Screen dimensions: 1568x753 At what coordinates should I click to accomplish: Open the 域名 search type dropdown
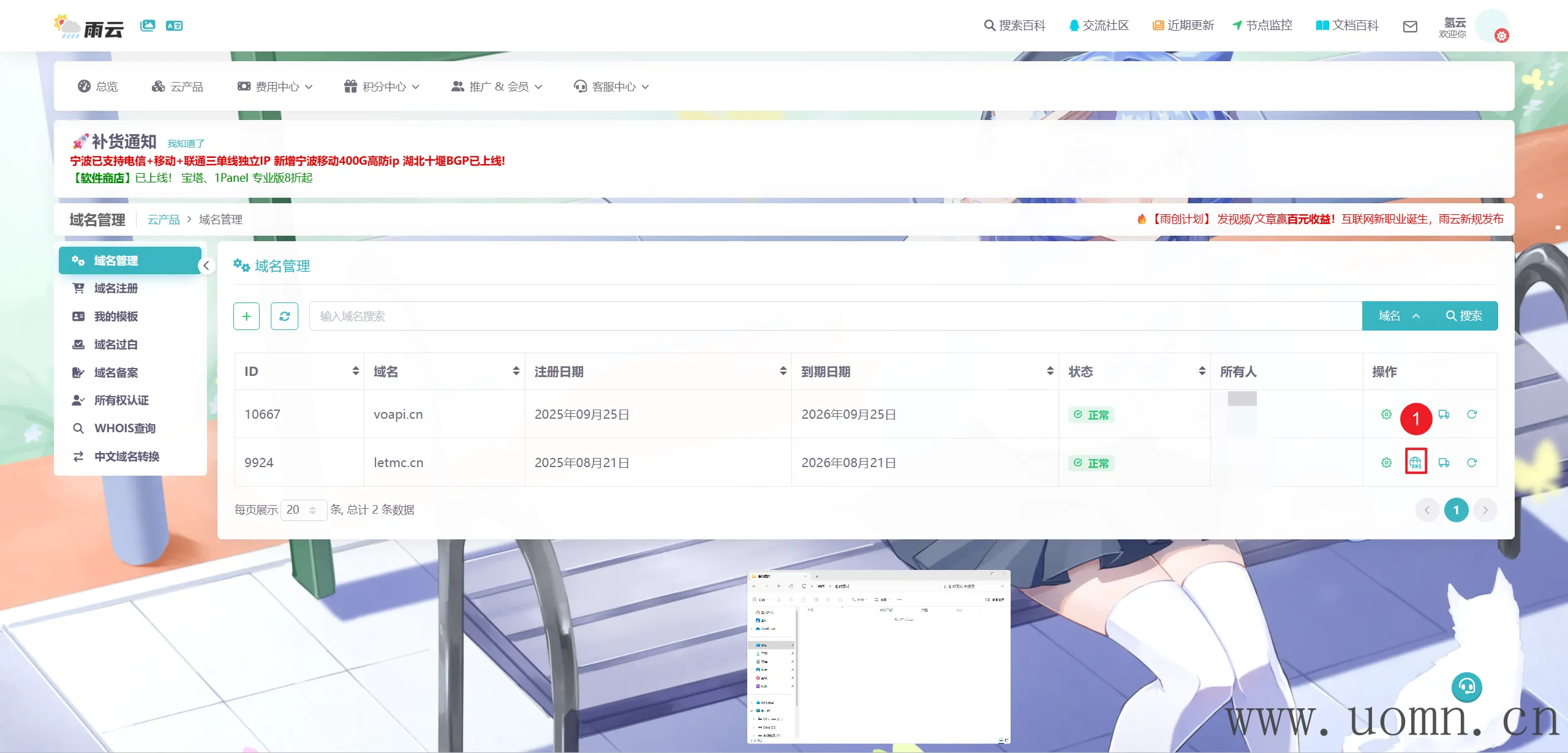pyautogui.click(x=1399, y=316)
